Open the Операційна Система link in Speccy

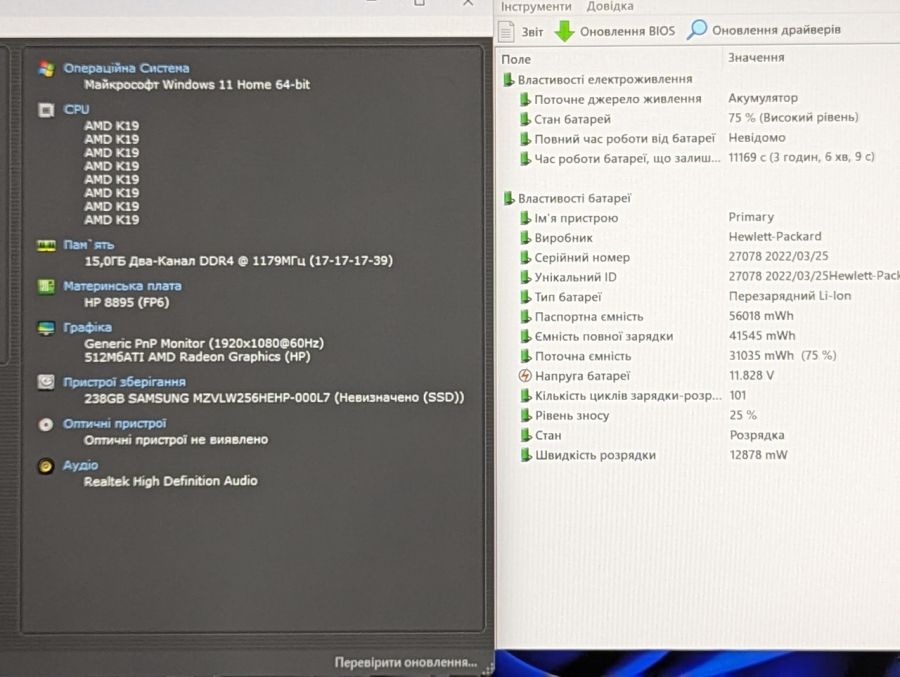point(126,68)
